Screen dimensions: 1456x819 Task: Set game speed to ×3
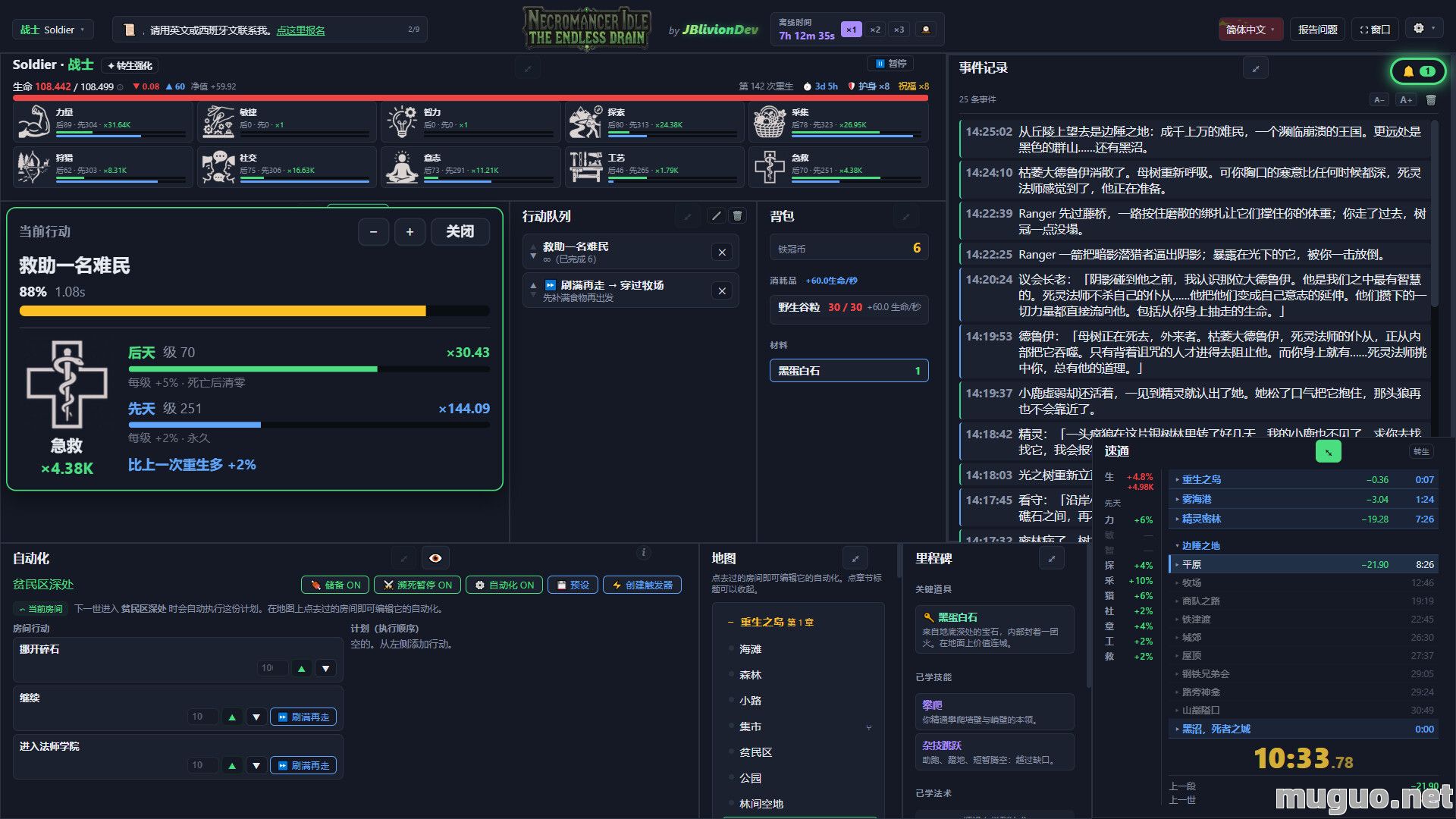899,30
